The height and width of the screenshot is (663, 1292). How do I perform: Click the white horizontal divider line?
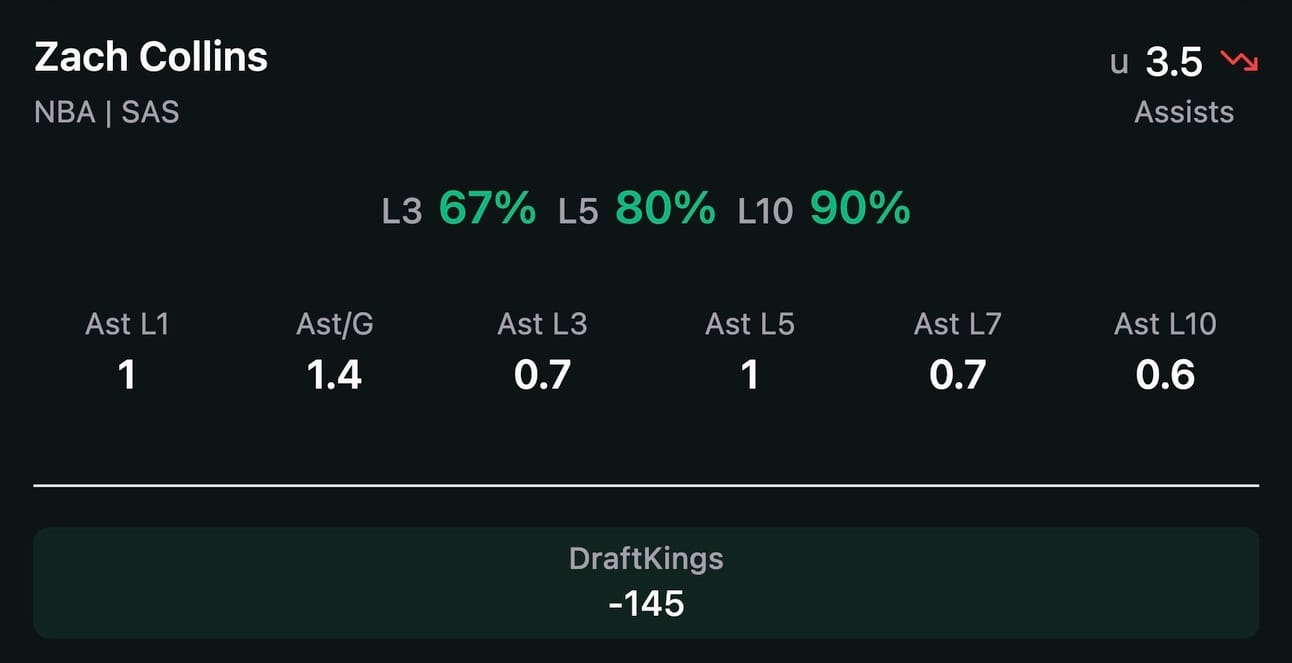646,485
